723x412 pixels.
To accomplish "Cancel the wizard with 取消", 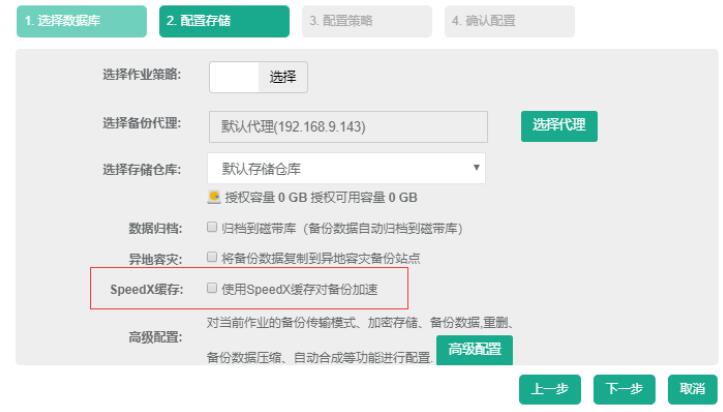I will coord(692,390).
